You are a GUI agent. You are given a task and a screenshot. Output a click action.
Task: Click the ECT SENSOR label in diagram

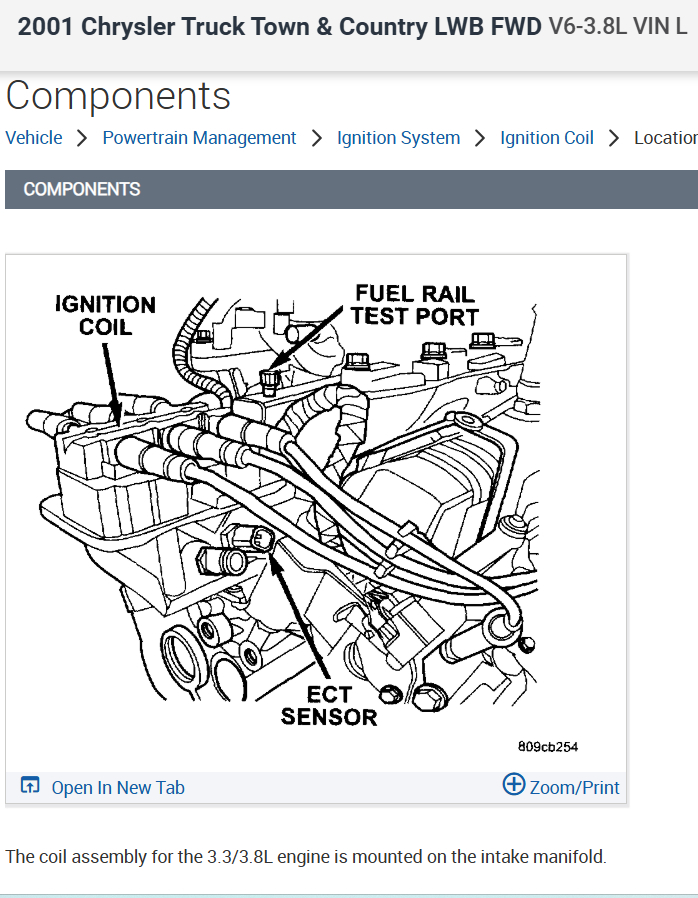pyautogui.click(x=329, y=706)
